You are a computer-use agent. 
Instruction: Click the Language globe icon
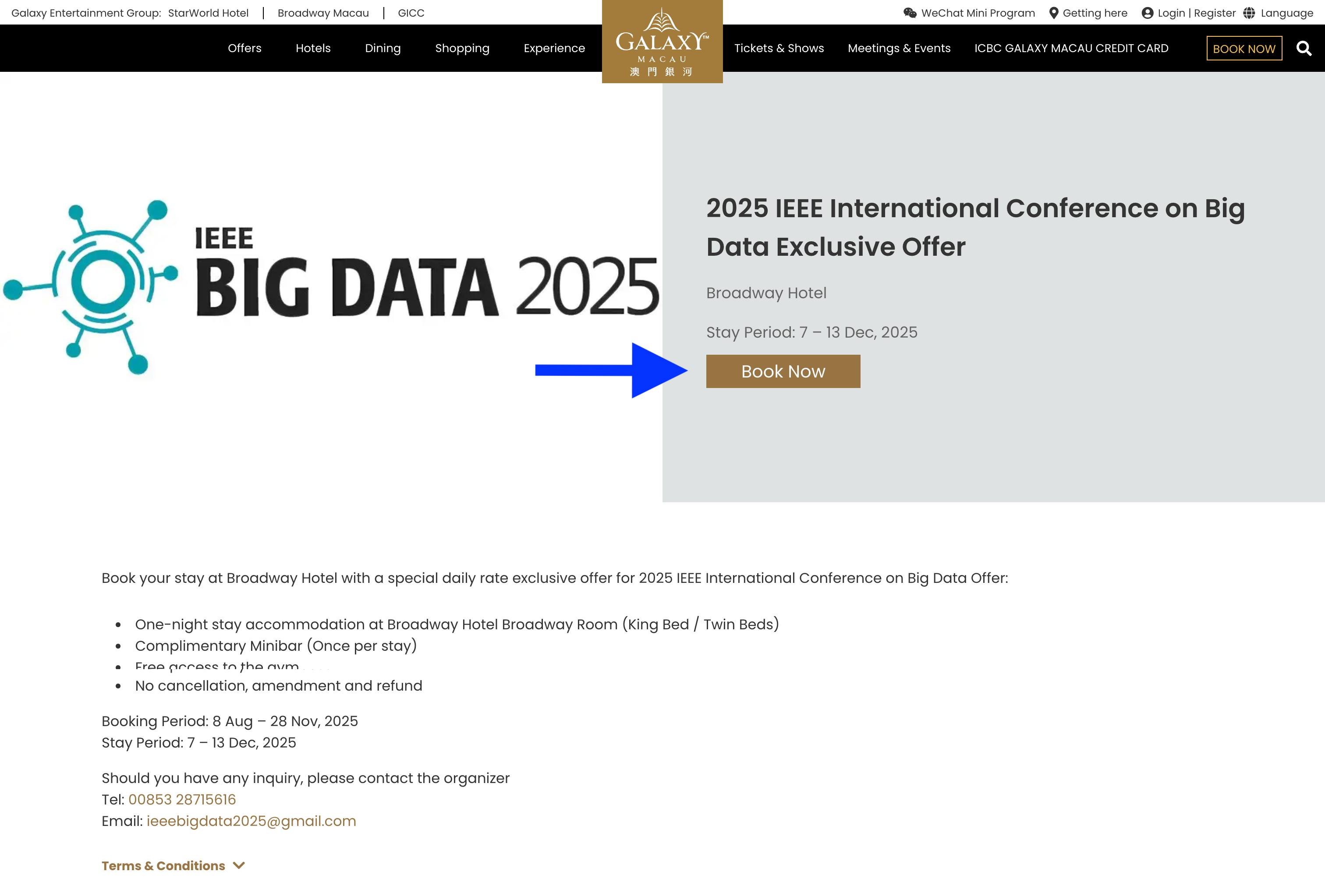click(x=1249, y=13)
